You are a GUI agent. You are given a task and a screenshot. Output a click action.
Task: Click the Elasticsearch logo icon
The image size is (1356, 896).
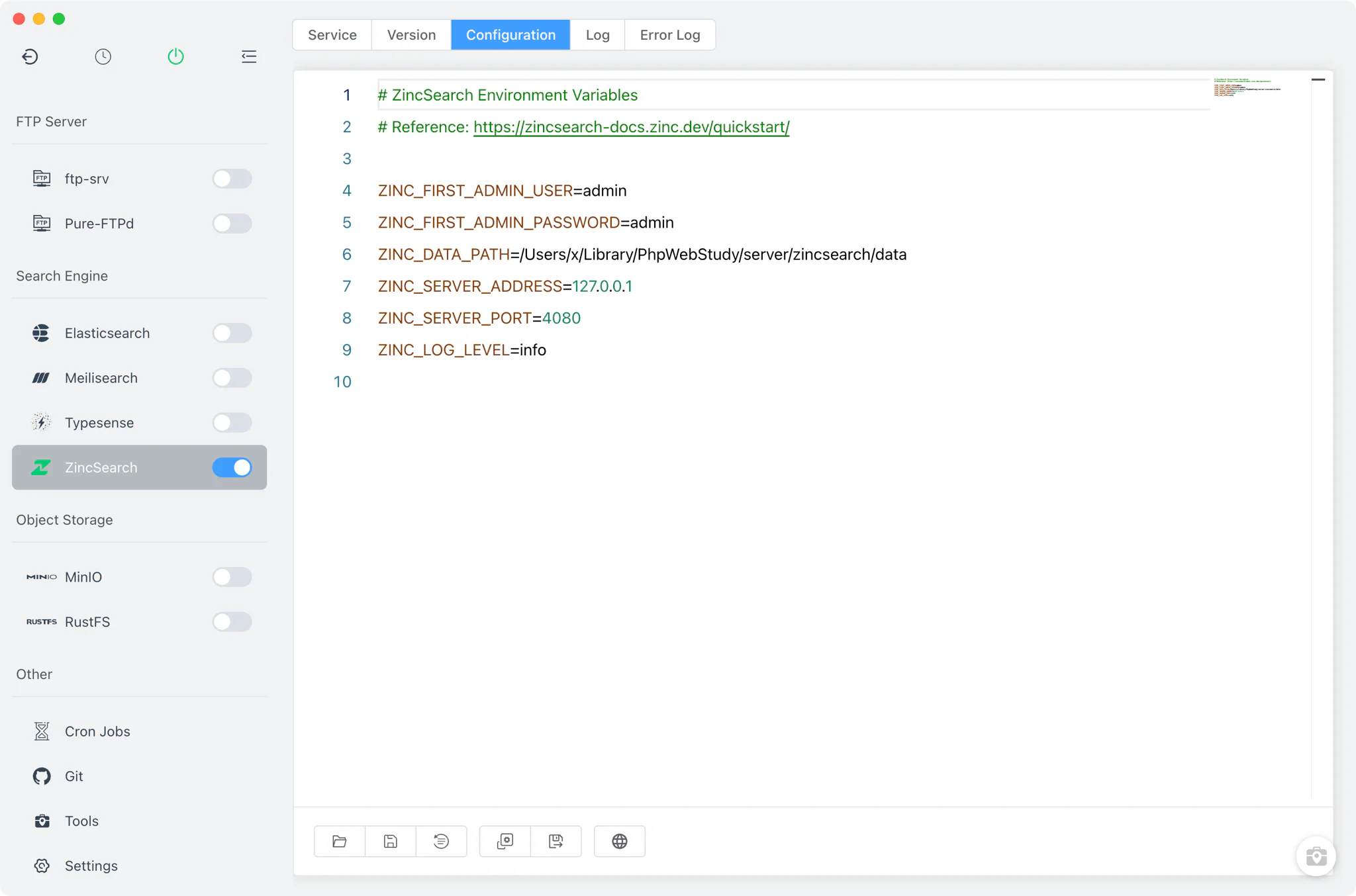(41, 333)
